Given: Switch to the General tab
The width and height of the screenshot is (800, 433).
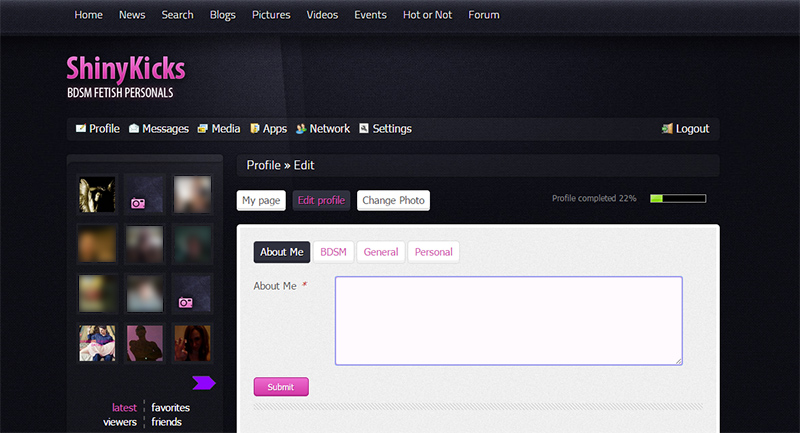Looking at the screenshot, I should (381, 252).
